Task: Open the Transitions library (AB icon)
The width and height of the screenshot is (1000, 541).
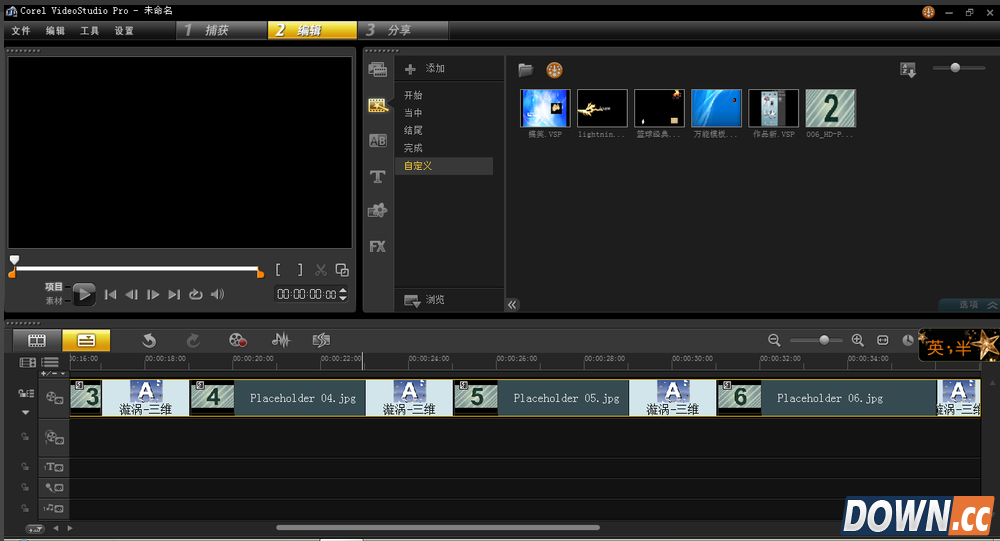Action: [x=377, y=141]
